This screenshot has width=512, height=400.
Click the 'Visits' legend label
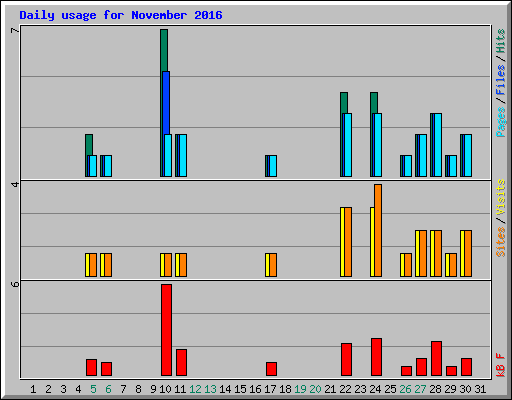(x=500, y=197)
